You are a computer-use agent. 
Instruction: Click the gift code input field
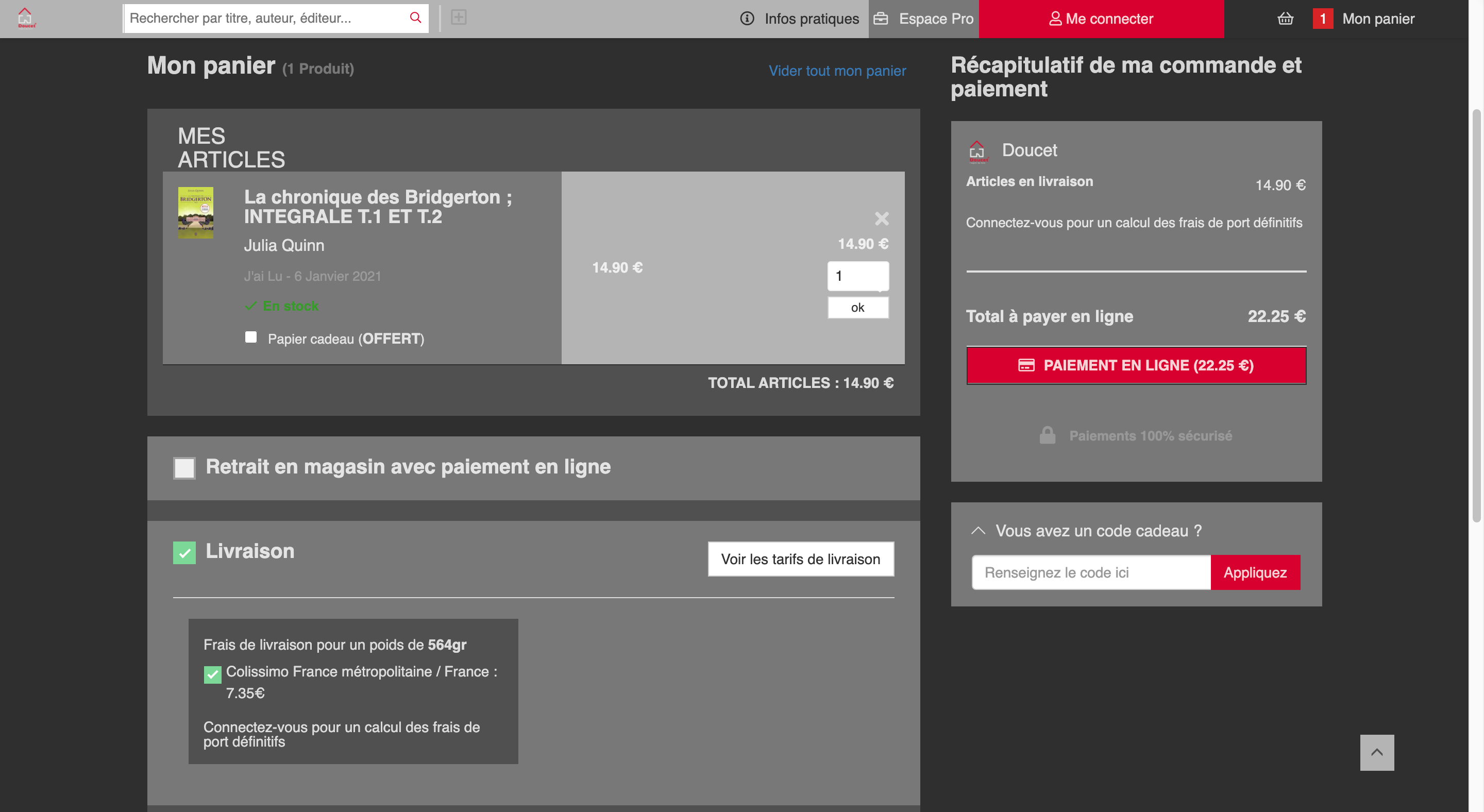pos(1091,572)
